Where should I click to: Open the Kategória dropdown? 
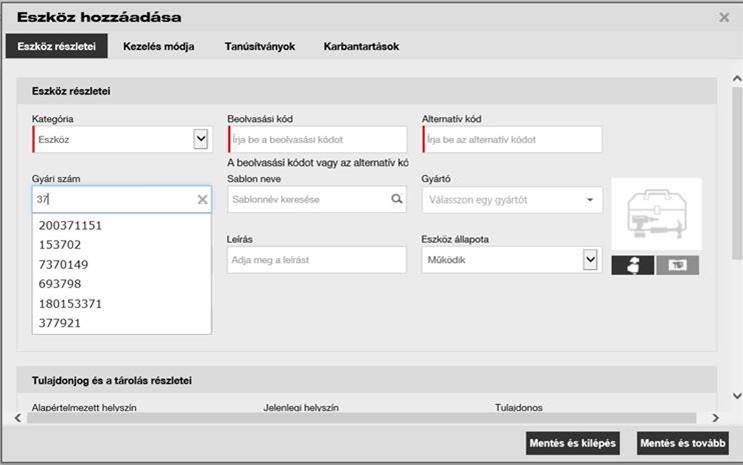click(x=200, y=139)
